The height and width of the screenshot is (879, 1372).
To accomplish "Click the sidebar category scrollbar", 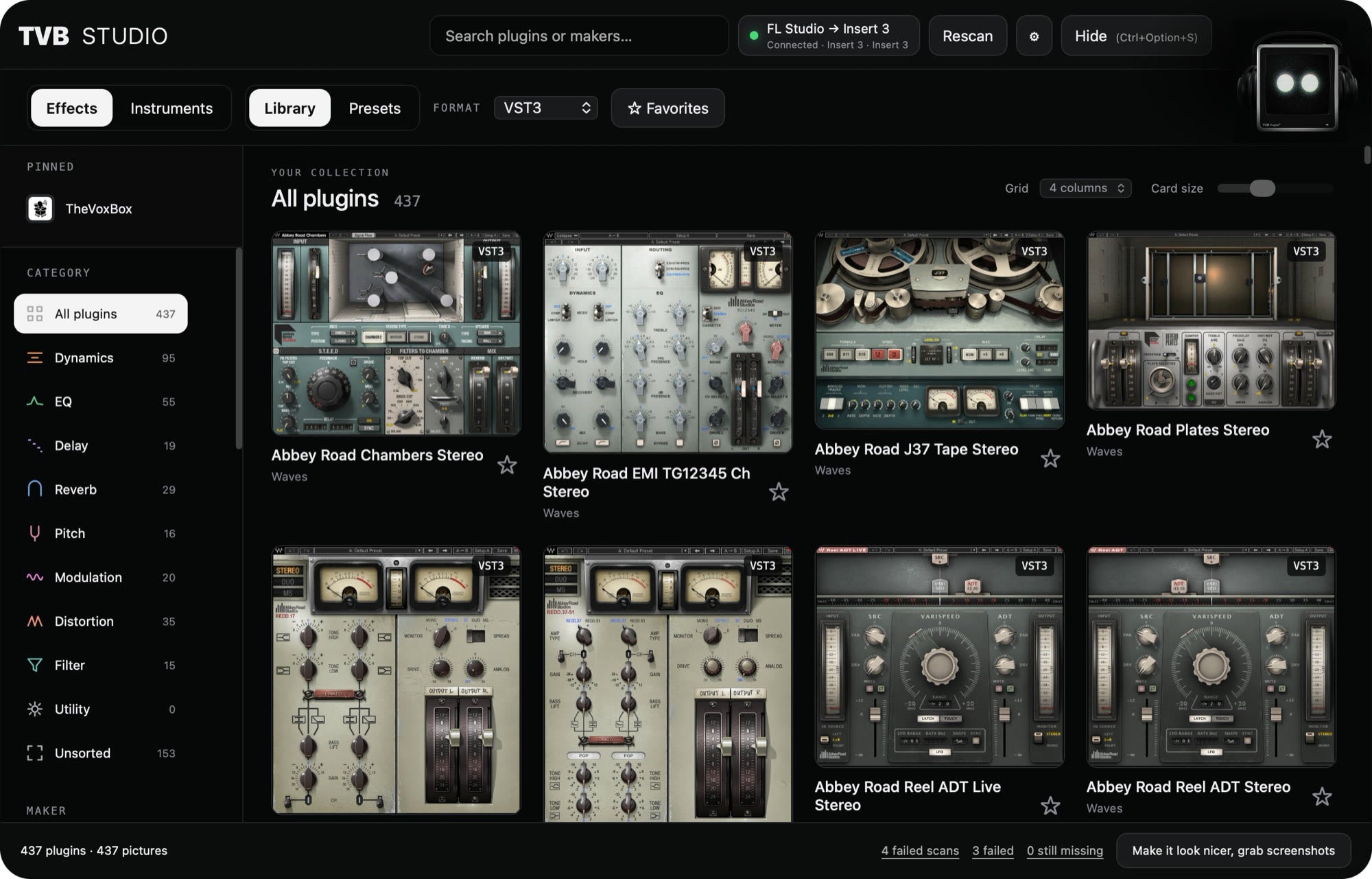I will (239, 349).
